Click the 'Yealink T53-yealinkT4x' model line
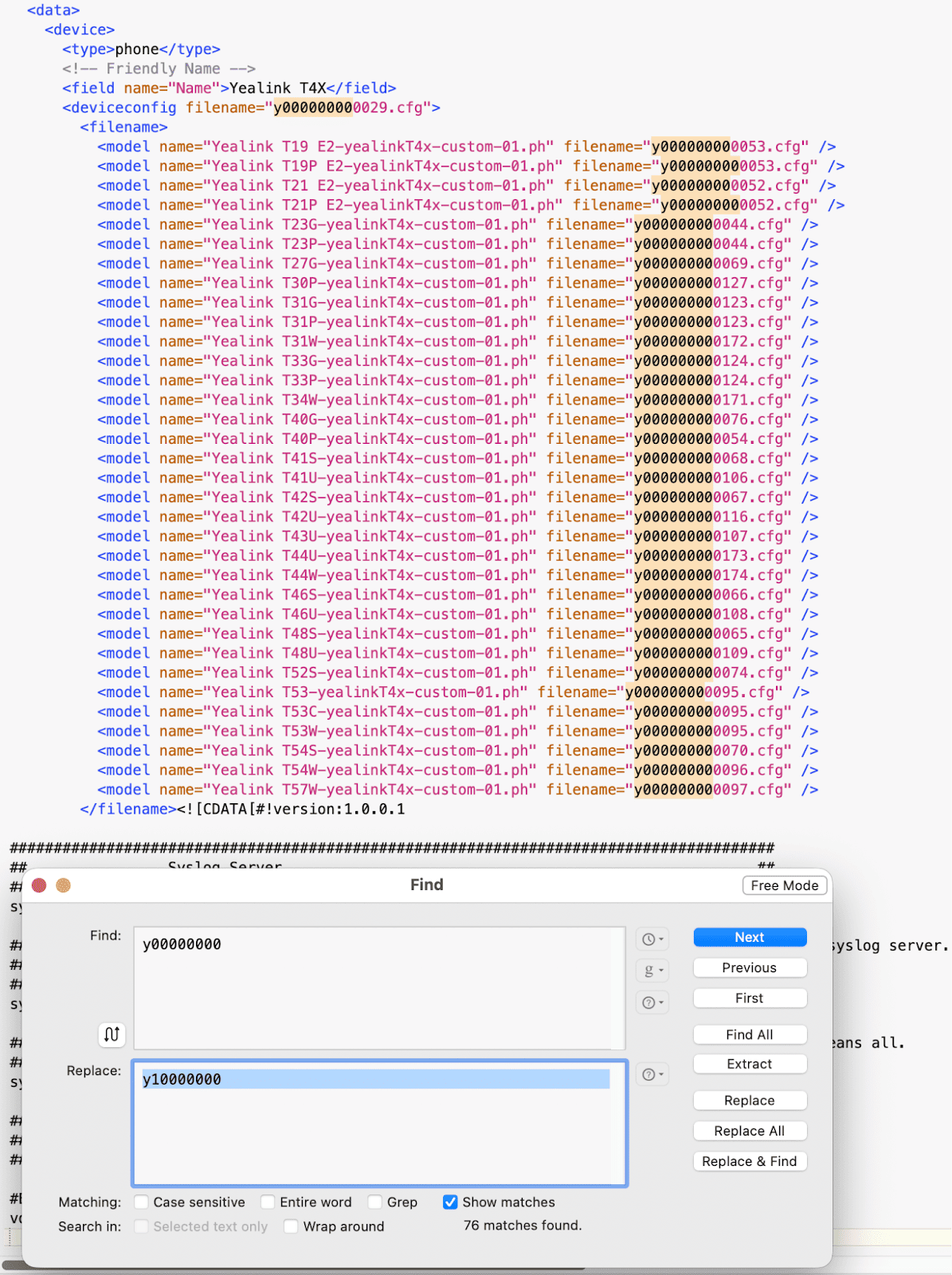The image size is (952, 1275). click(x=453, y=692)
